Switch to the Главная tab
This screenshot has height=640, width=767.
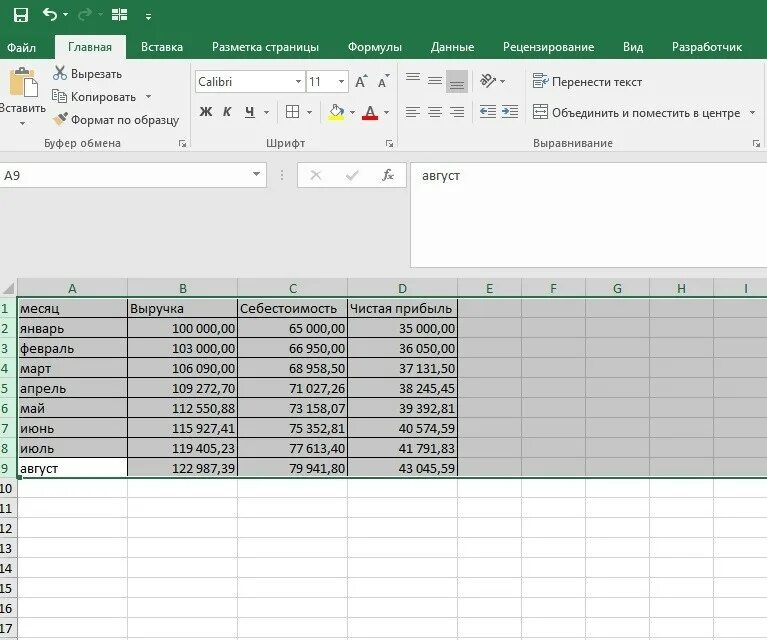pos(90,47)
